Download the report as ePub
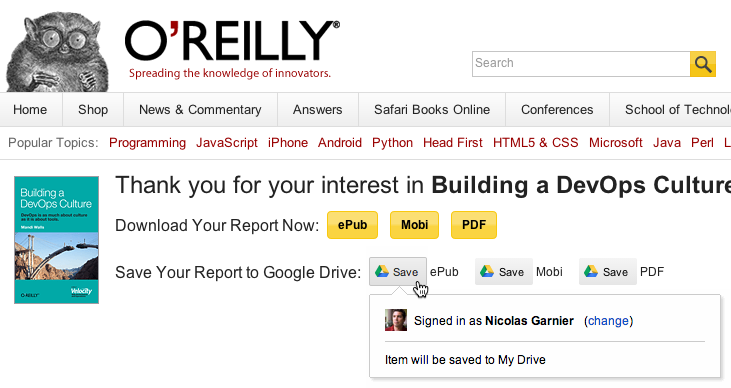This screenshot has width=731, height=388. (352, 225)
